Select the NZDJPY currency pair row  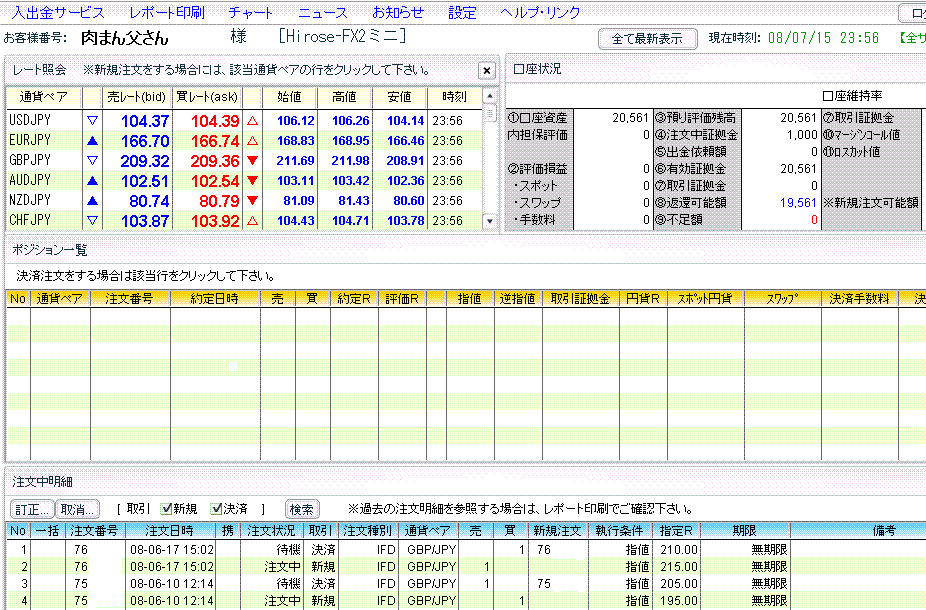point(244,201)
